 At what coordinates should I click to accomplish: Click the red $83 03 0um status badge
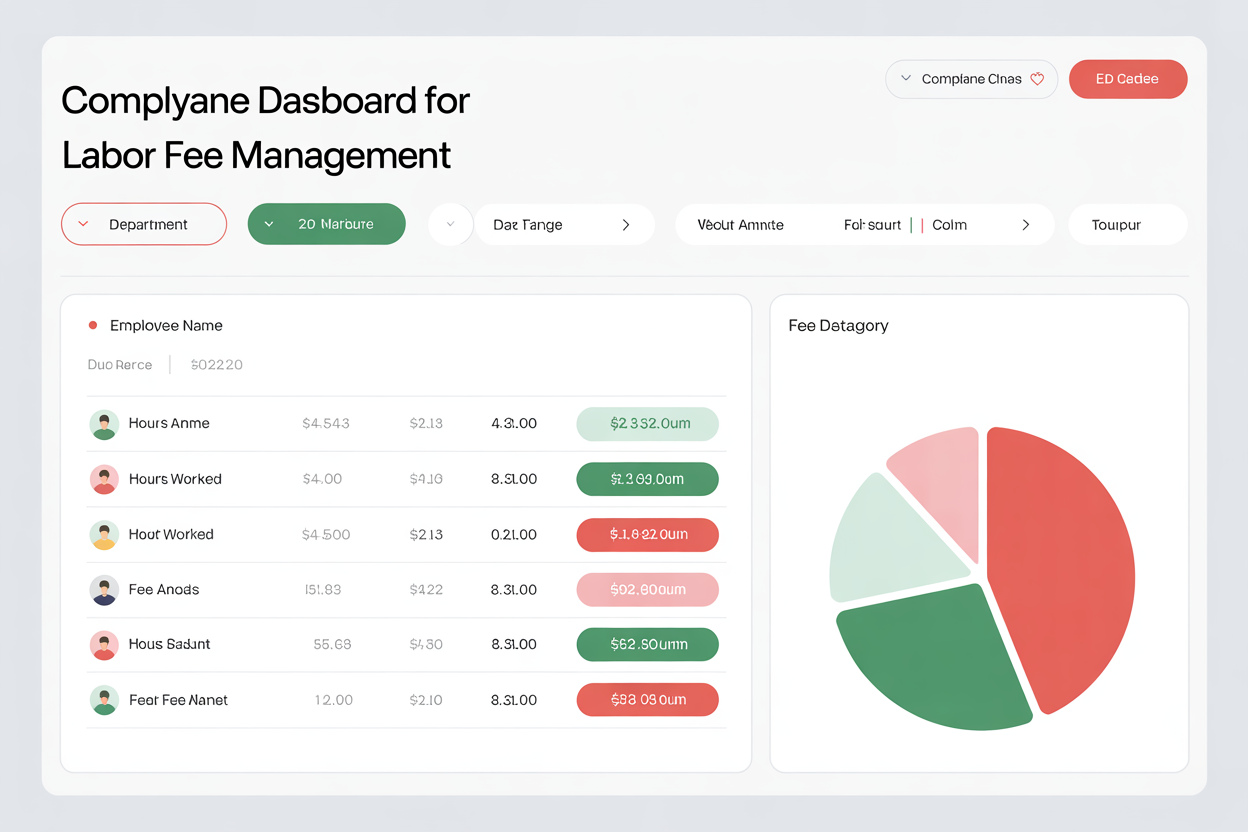coord(647,700)
